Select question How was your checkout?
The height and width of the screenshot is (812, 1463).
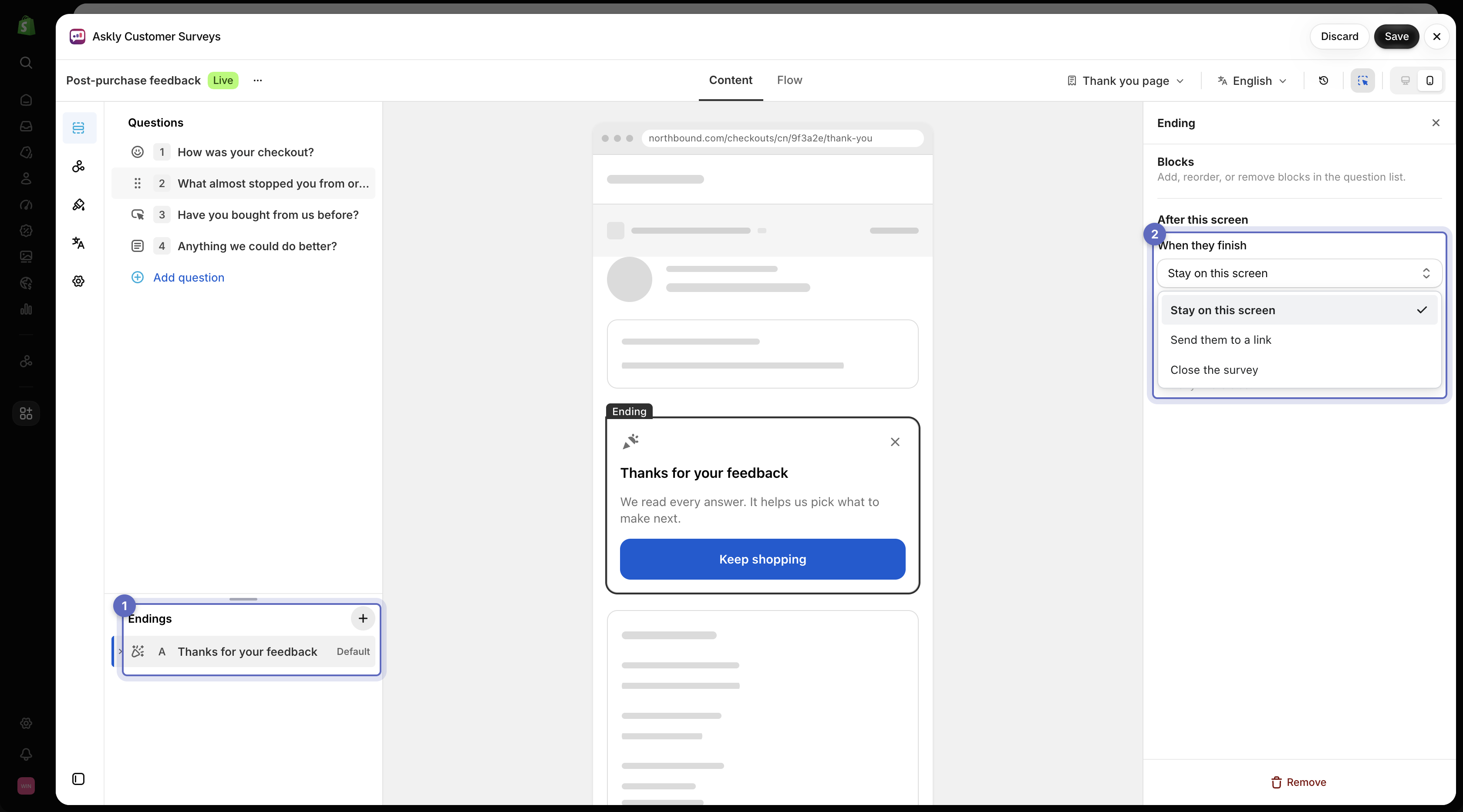coord(243,152)
